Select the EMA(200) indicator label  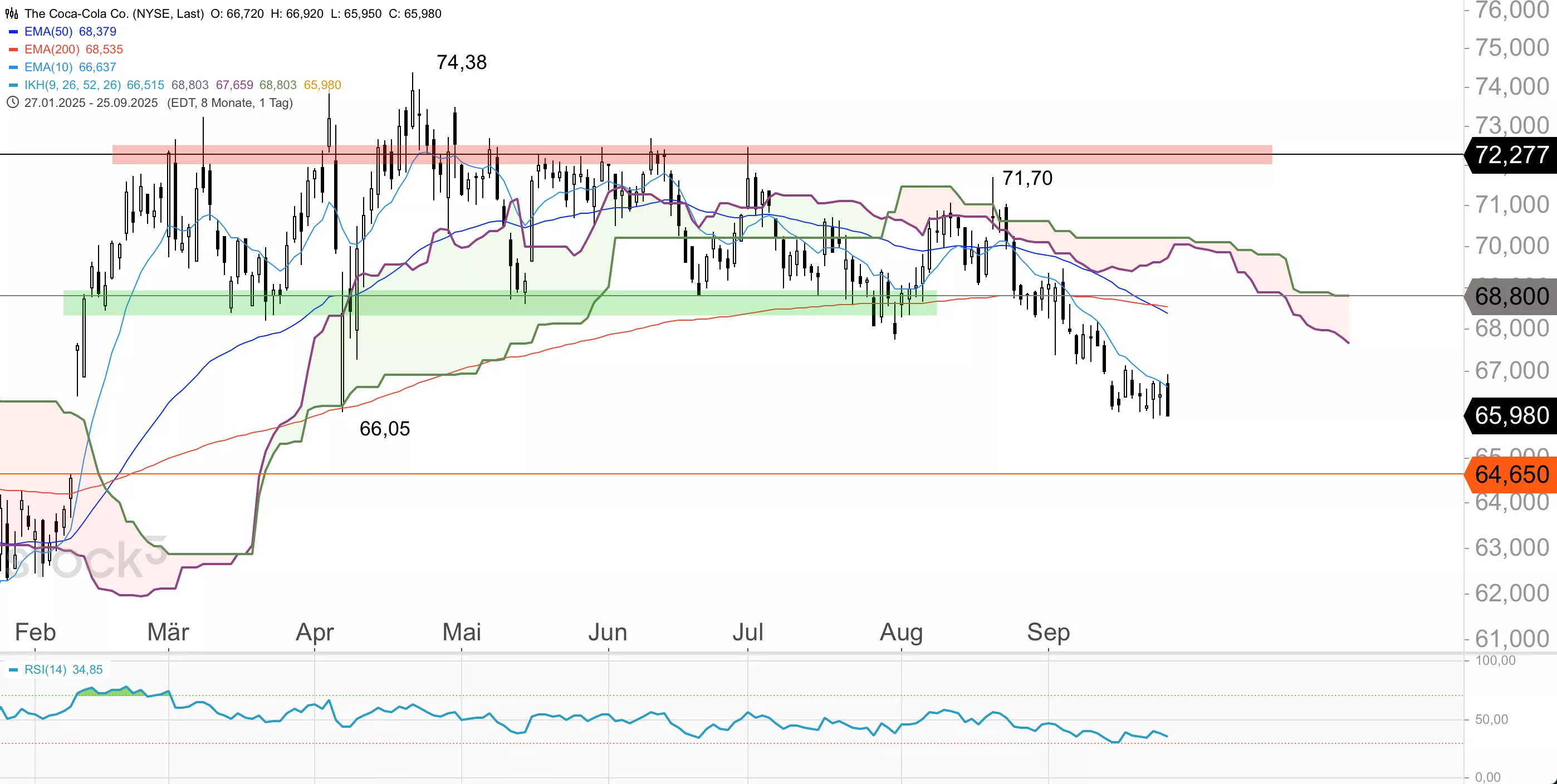[52, 49]
